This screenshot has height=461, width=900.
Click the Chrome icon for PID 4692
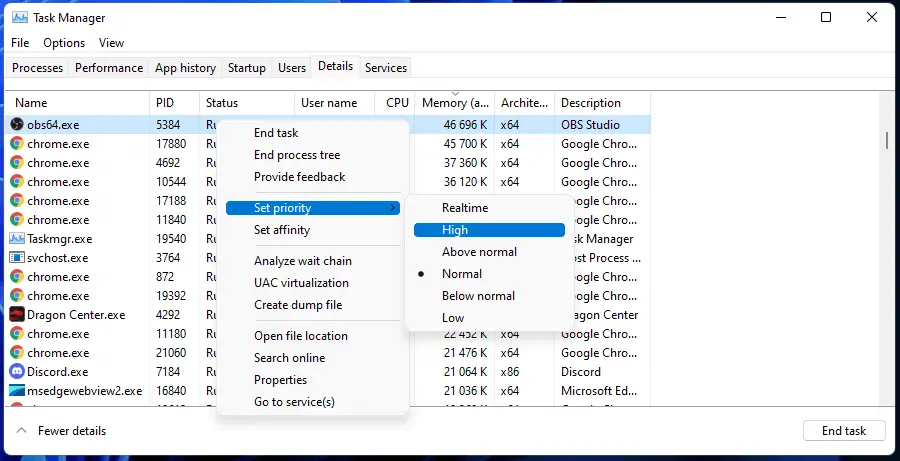[17, 162]
